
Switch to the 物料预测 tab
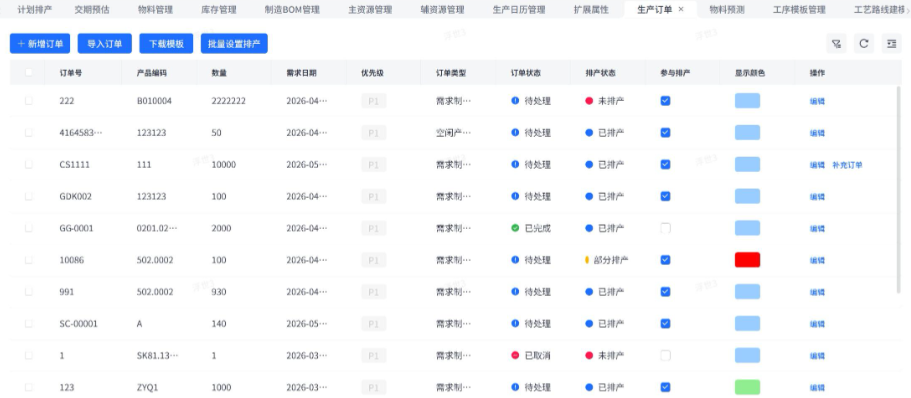[x=727, y=9]
